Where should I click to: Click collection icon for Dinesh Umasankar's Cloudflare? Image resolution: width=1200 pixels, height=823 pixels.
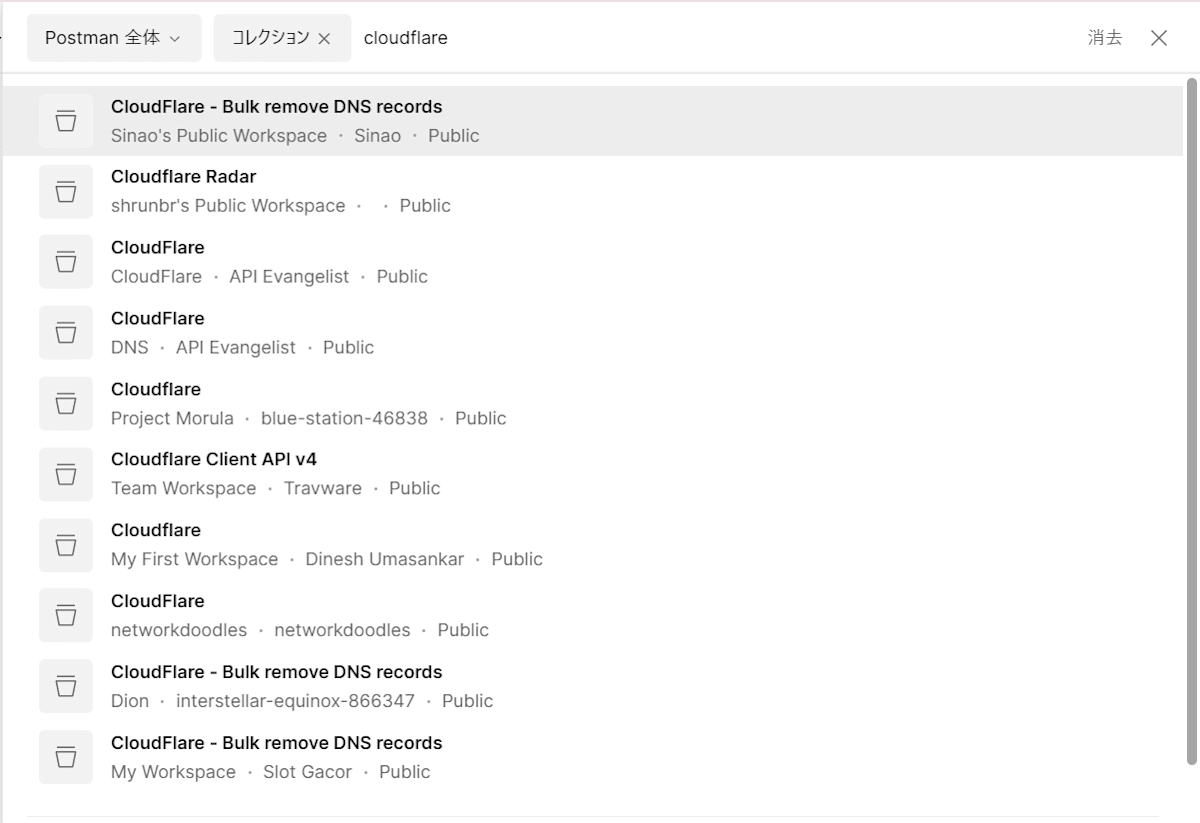pos(66,545)
